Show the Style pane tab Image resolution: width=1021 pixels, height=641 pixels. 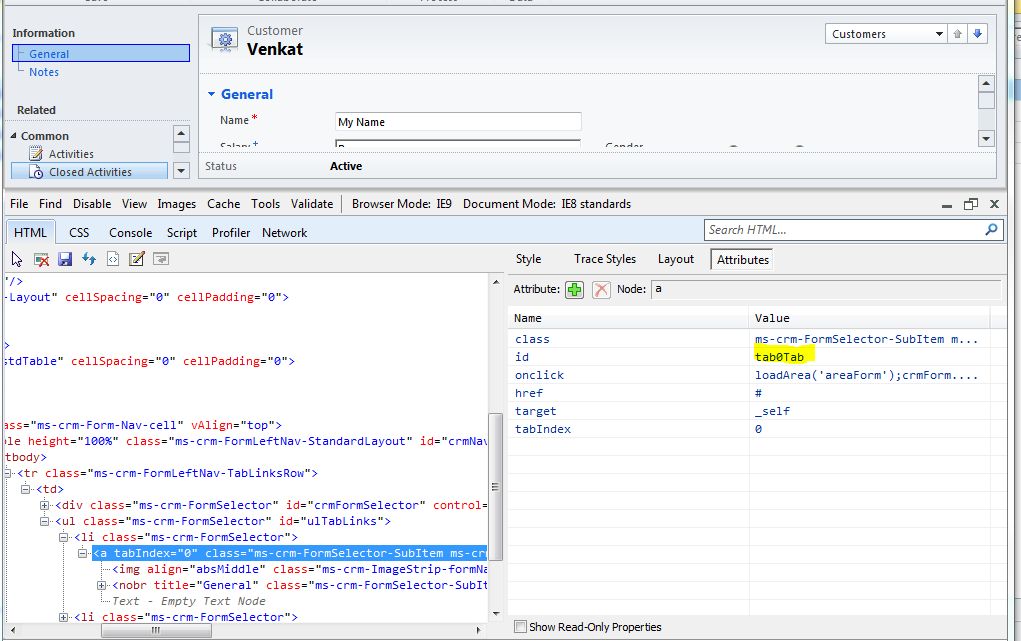[528, 259]
